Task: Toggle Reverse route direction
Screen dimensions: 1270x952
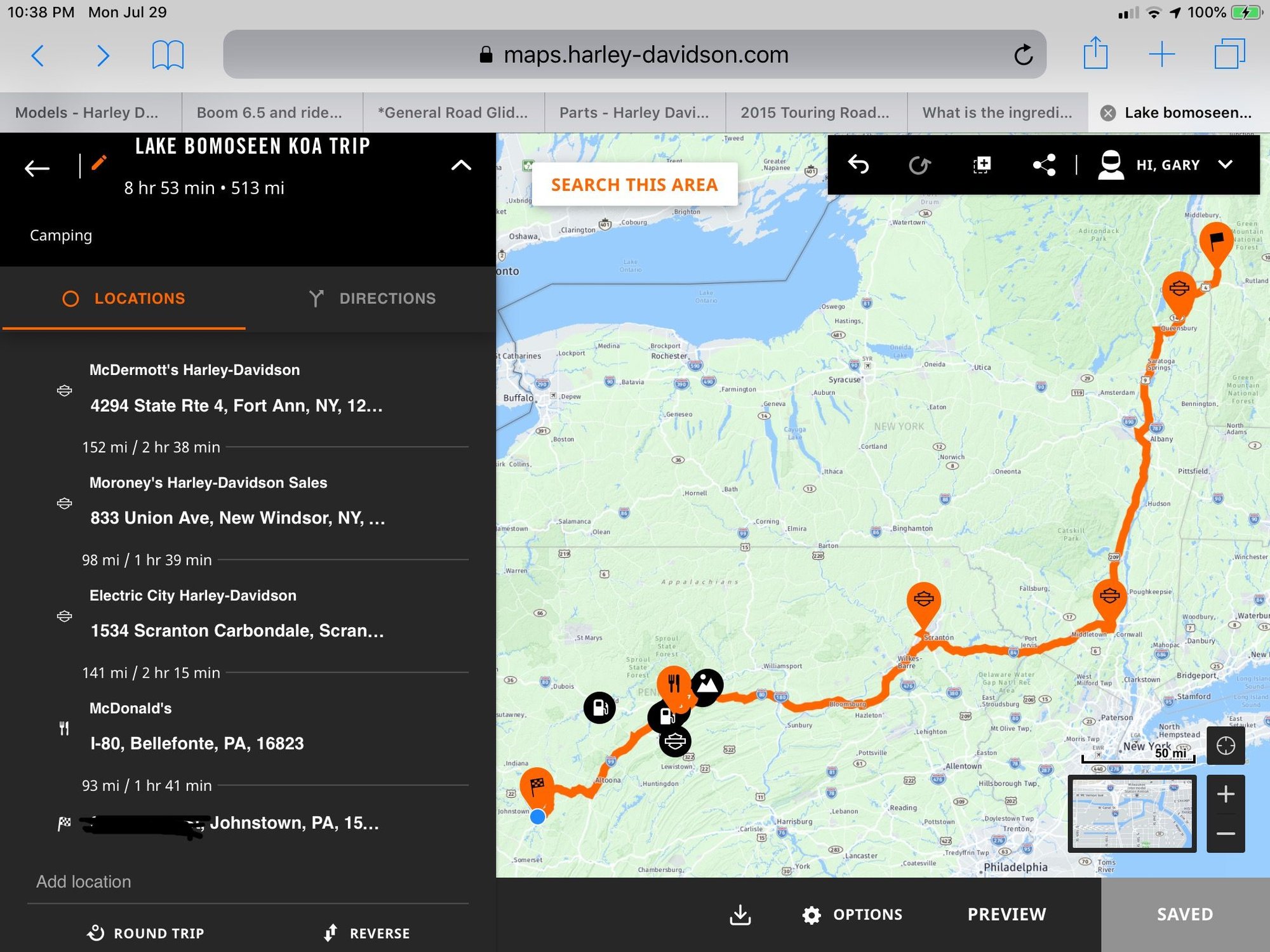Action: pos(367,933)
